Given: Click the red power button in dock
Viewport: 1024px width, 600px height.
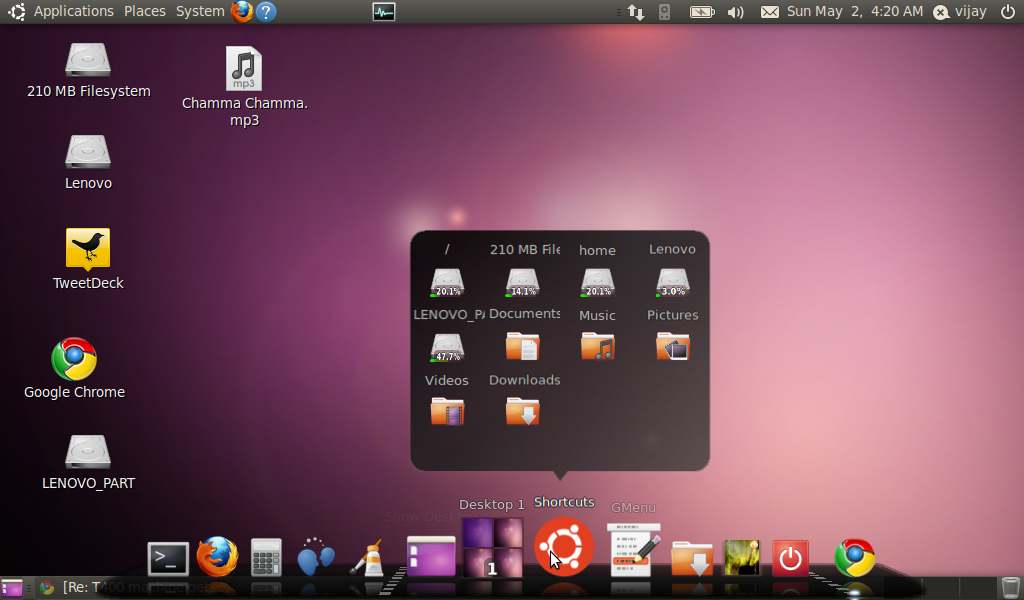Looking at the screenshot, I should [x=790, y=557].
